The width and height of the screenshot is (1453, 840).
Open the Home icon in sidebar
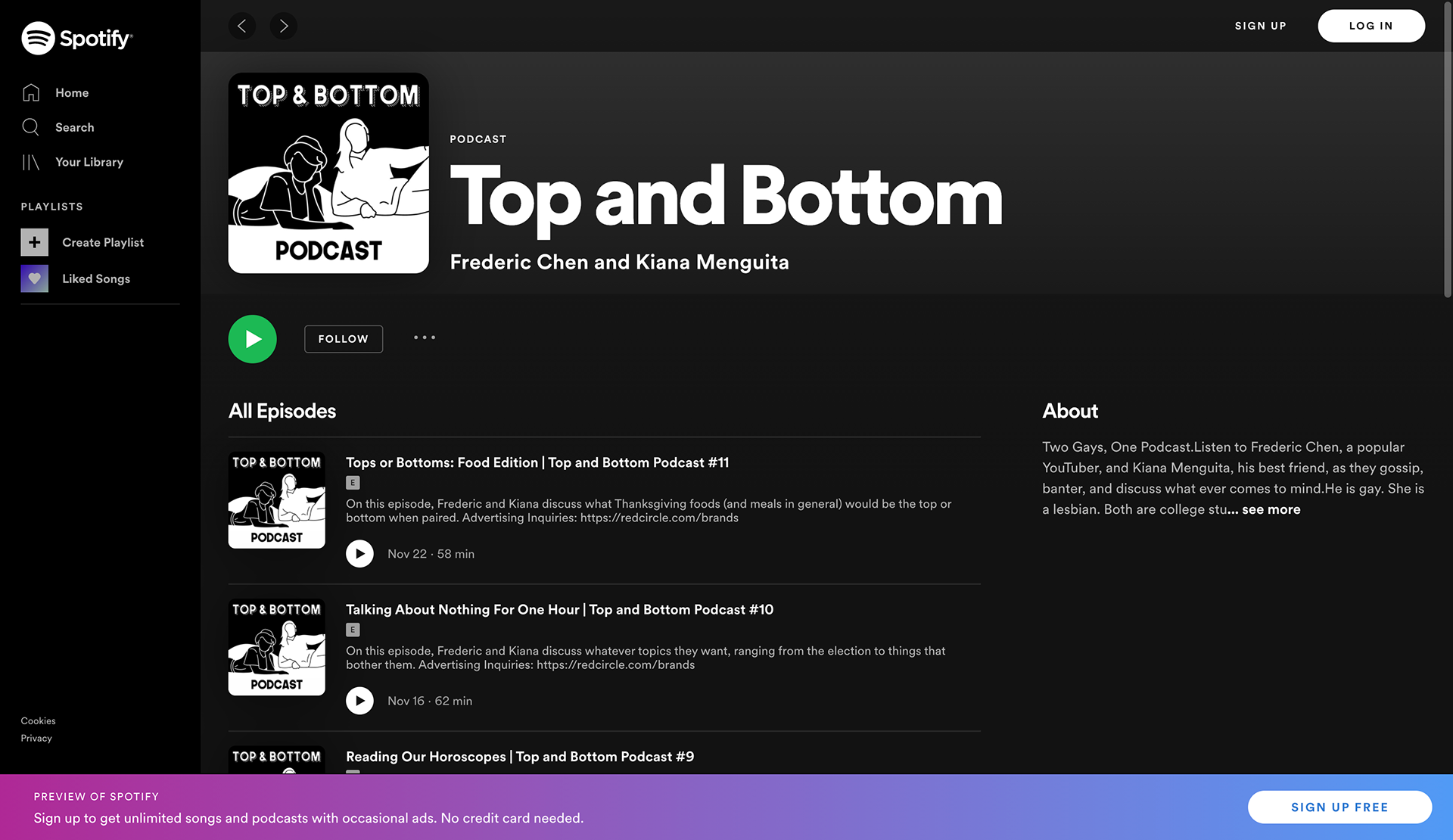tap(31, 92)
